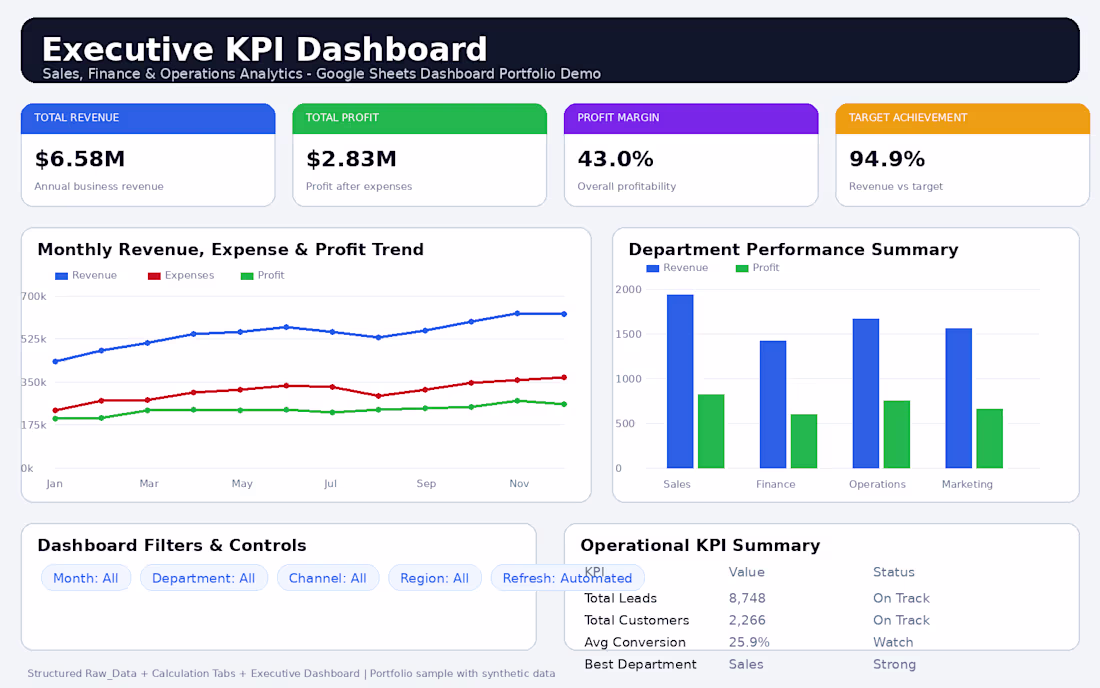Screen dimensions: 1100x688
Task: Click the green Profit bar for Operations
Action: coord(897,434)
